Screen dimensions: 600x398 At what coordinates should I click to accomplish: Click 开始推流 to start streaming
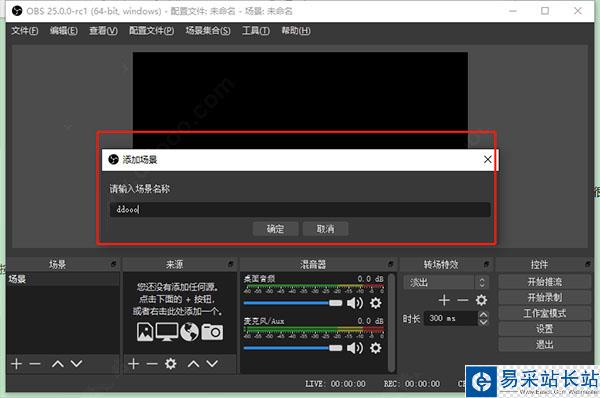(545, 282)
